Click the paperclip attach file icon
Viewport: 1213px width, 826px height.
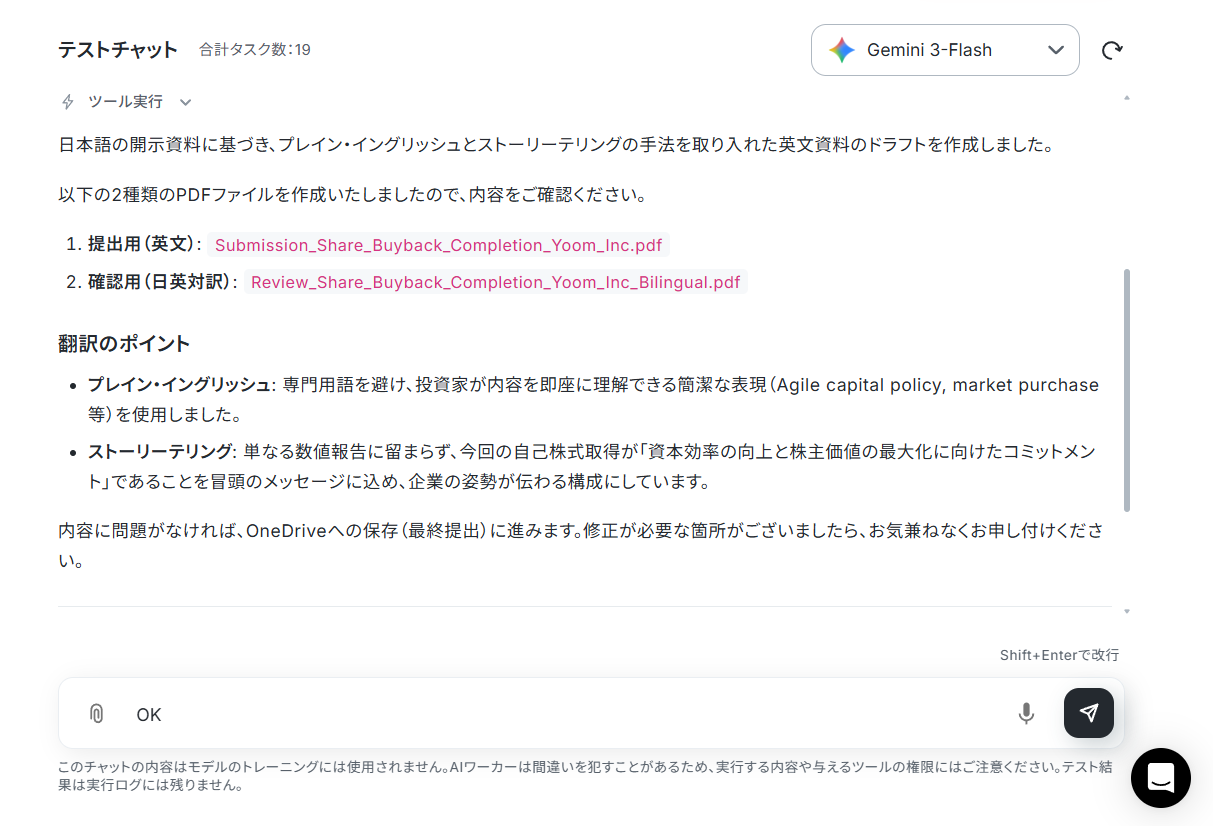(96, 713)
